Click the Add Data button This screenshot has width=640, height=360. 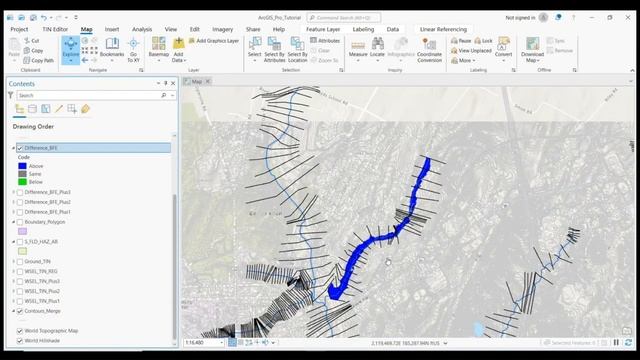[179, 50]
